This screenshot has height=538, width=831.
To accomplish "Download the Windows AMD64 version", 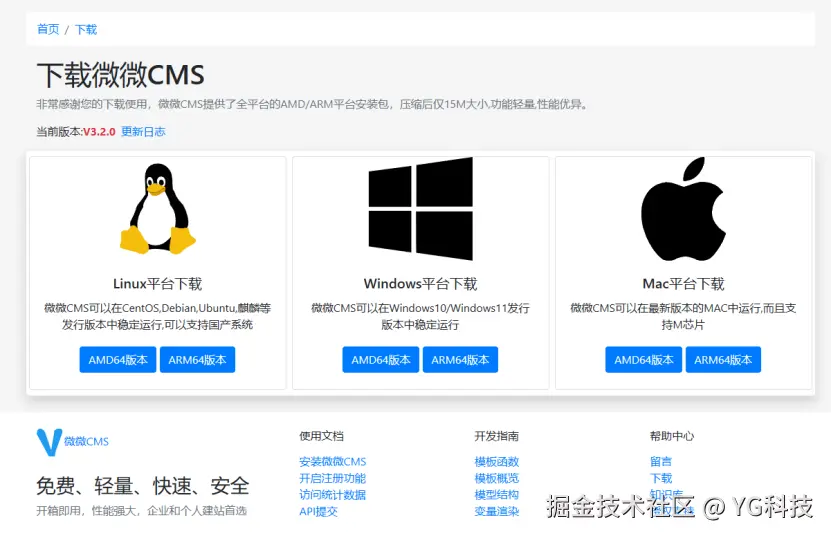I will coord(381,360).
